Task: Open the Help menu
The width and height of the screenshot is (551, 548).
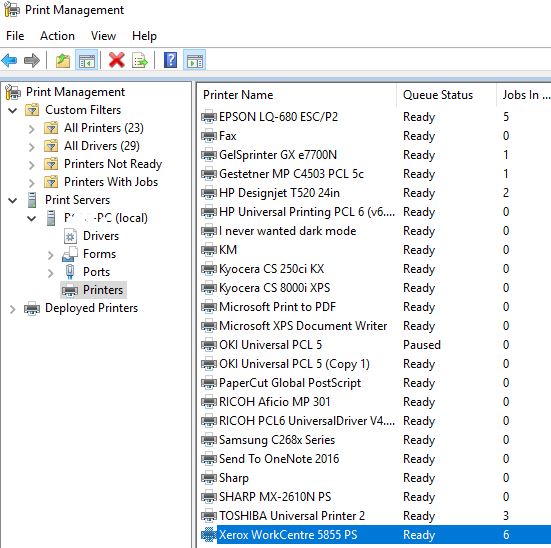Action: pyautogui.click(x=144, y=36)
